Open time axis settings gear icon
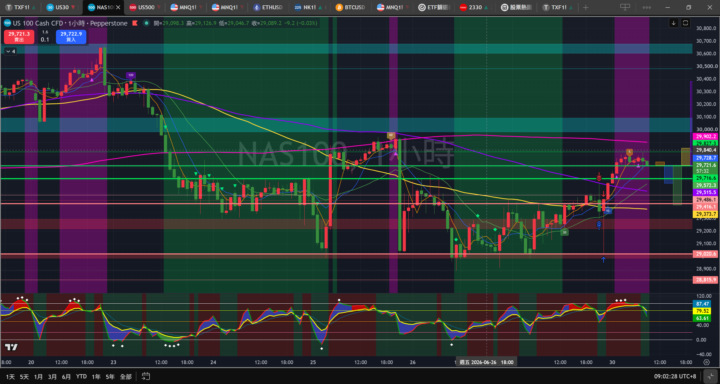720x384 pixels. click(706, 362)
